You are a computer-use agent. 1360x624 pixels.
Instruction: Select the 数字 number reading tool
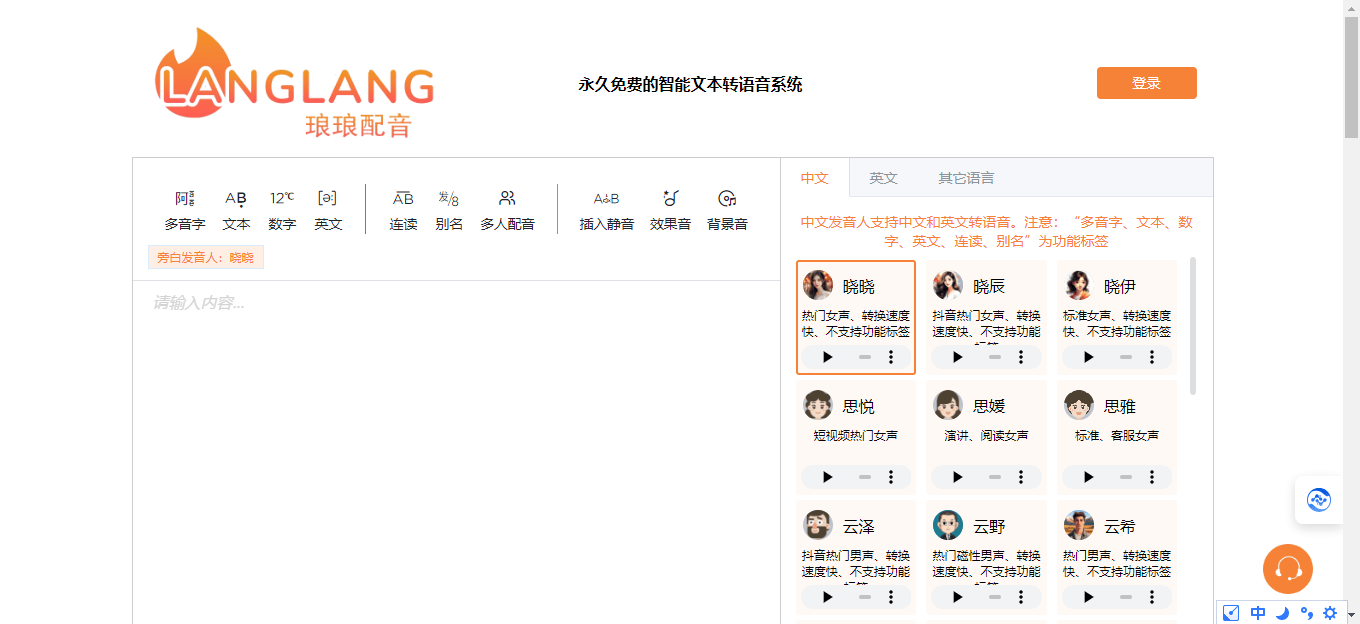pos(282,199)
